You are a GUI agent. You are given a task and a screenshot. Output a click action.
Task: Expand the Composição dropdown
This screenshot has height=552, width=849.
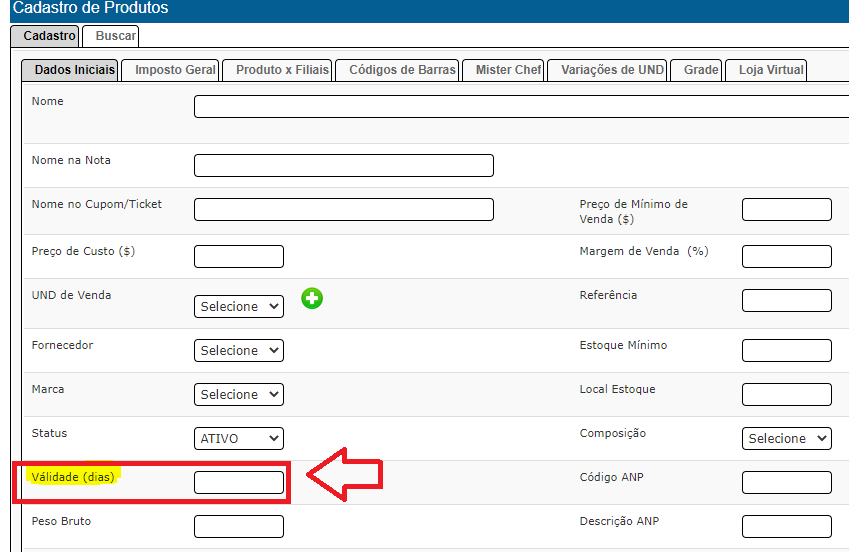point(787,438)
